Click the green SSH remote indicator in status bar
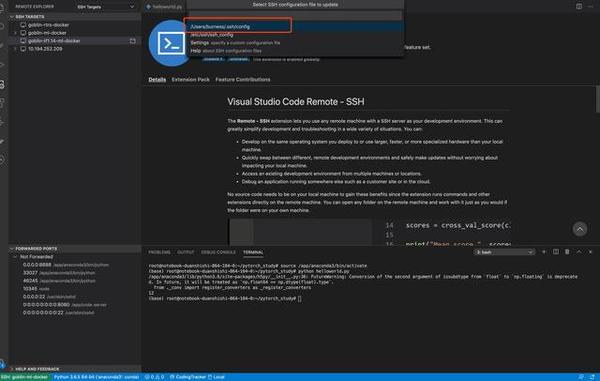 24,377
